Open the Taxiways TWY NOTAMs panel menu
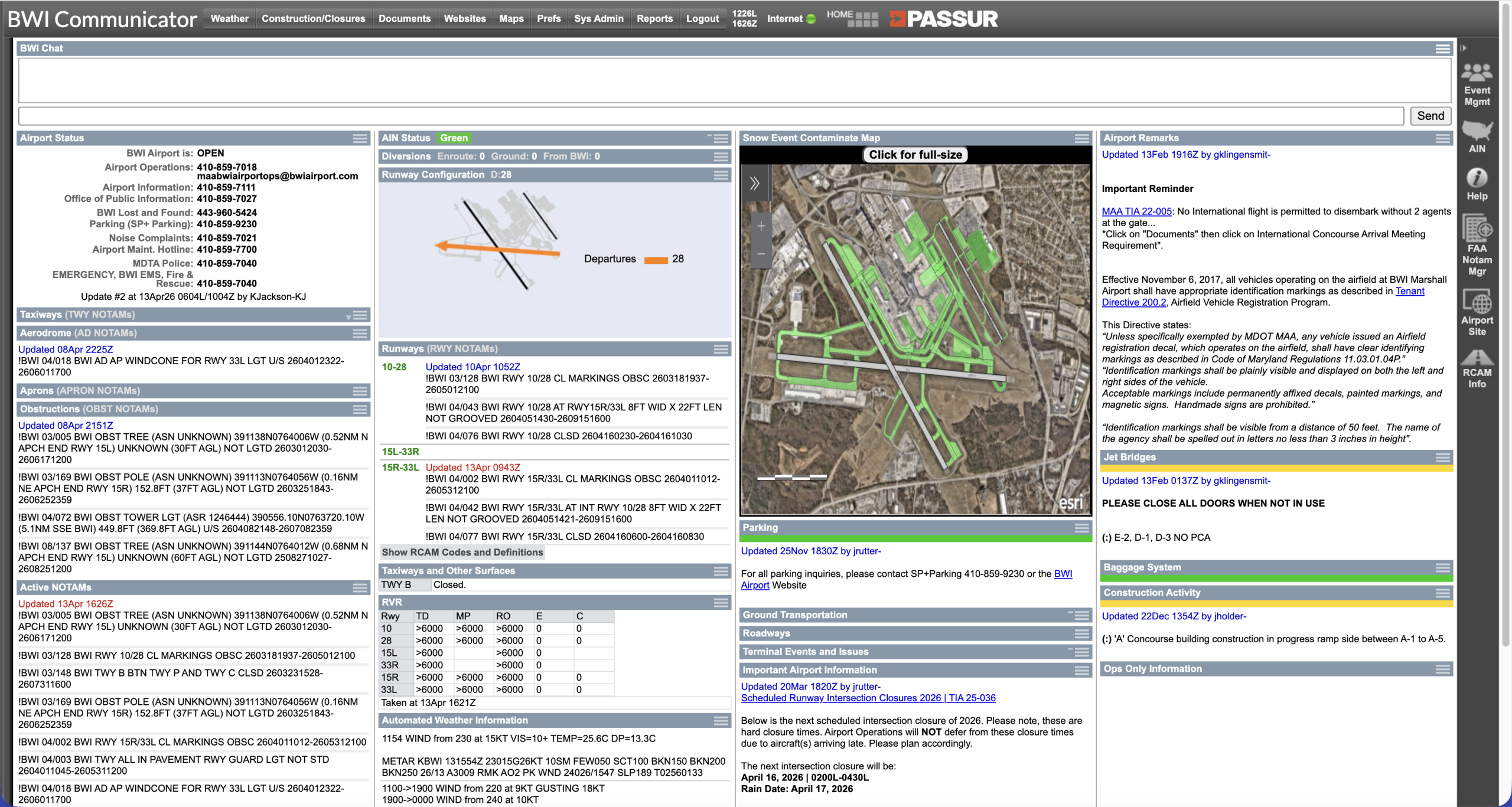Screen dimensions: 1512x807 (360, 315)
